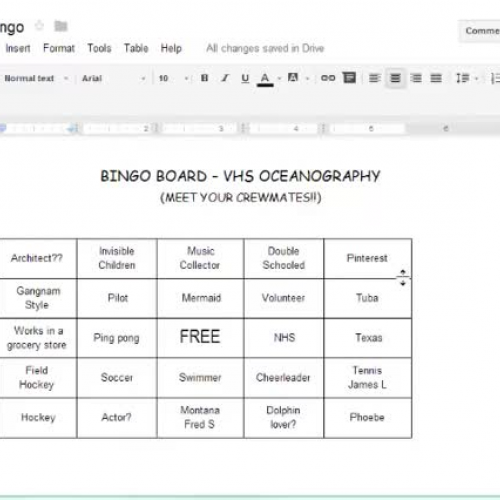Click the Invisible Children cell
The image size is (500, 500).
pos(117,258)
